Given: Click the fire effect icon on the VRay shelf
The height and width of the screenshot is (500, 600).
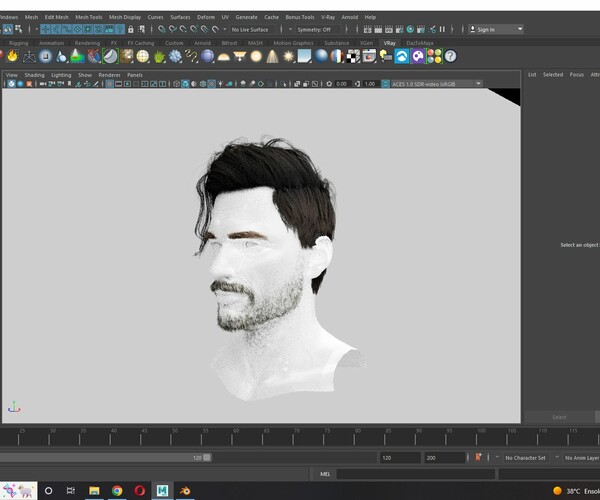Looking at the screenshot, I should [x=13, y=56].
